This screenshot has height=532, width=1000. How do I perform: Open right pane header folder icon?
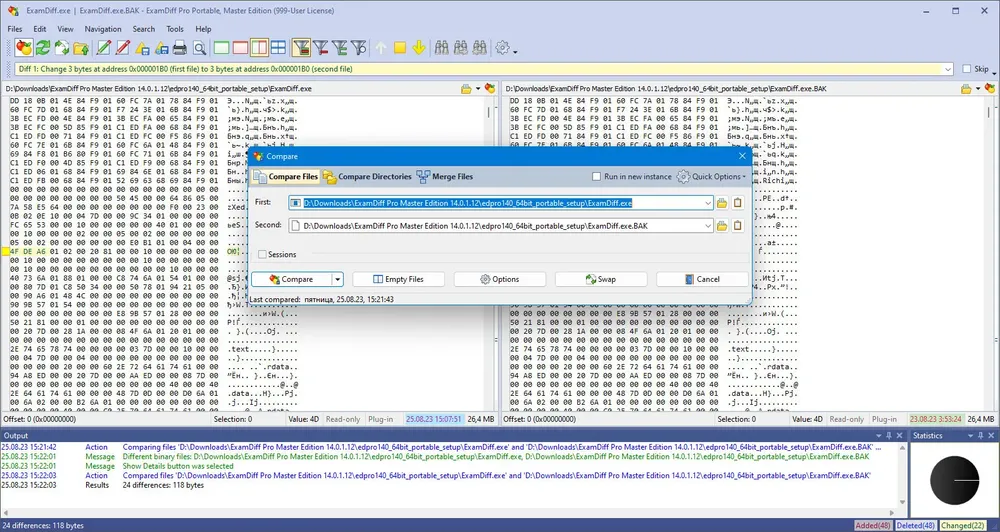966,89
